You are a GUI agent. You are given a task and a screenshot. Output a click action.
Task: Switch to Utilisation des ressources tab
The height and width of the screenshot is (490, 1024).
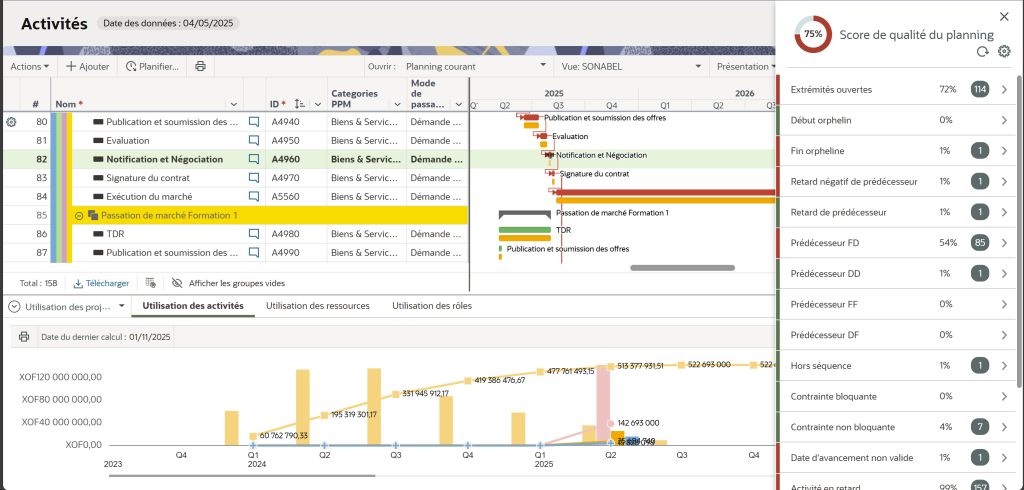click(x=318, y=306)
